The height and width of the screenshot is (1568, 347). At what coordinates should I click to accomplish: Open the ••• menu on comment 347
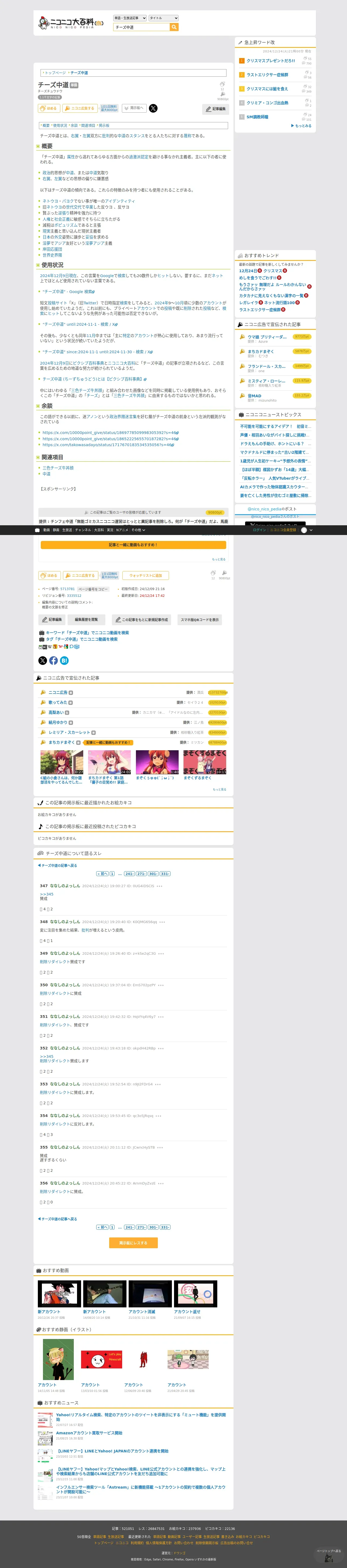pyautogui.click(x=159, y=886)
